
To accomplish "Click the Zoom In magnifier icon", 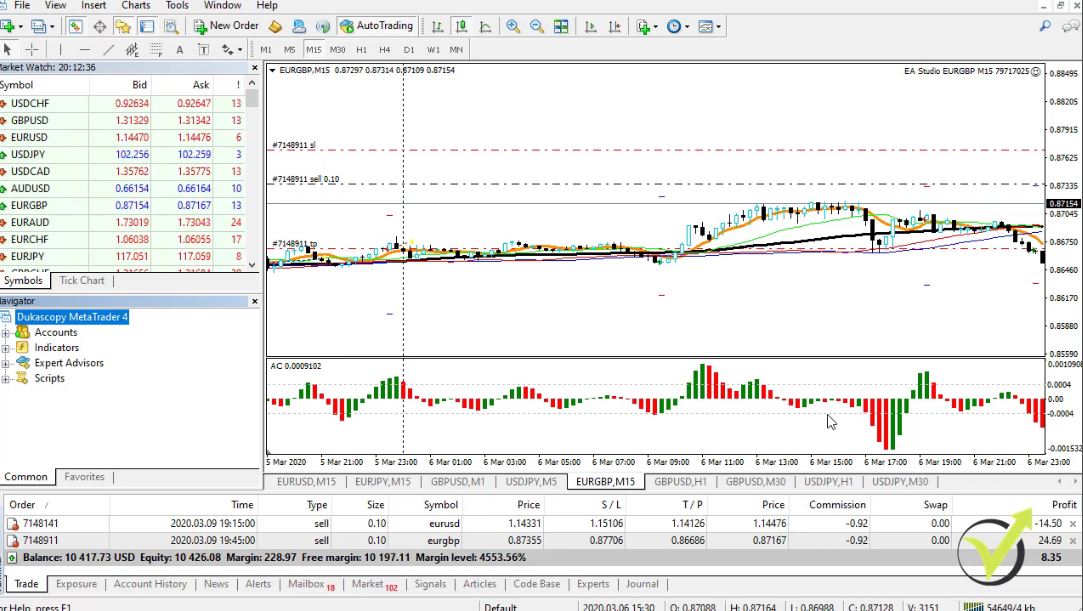I will pyautogui.click(x=513, y=26).
